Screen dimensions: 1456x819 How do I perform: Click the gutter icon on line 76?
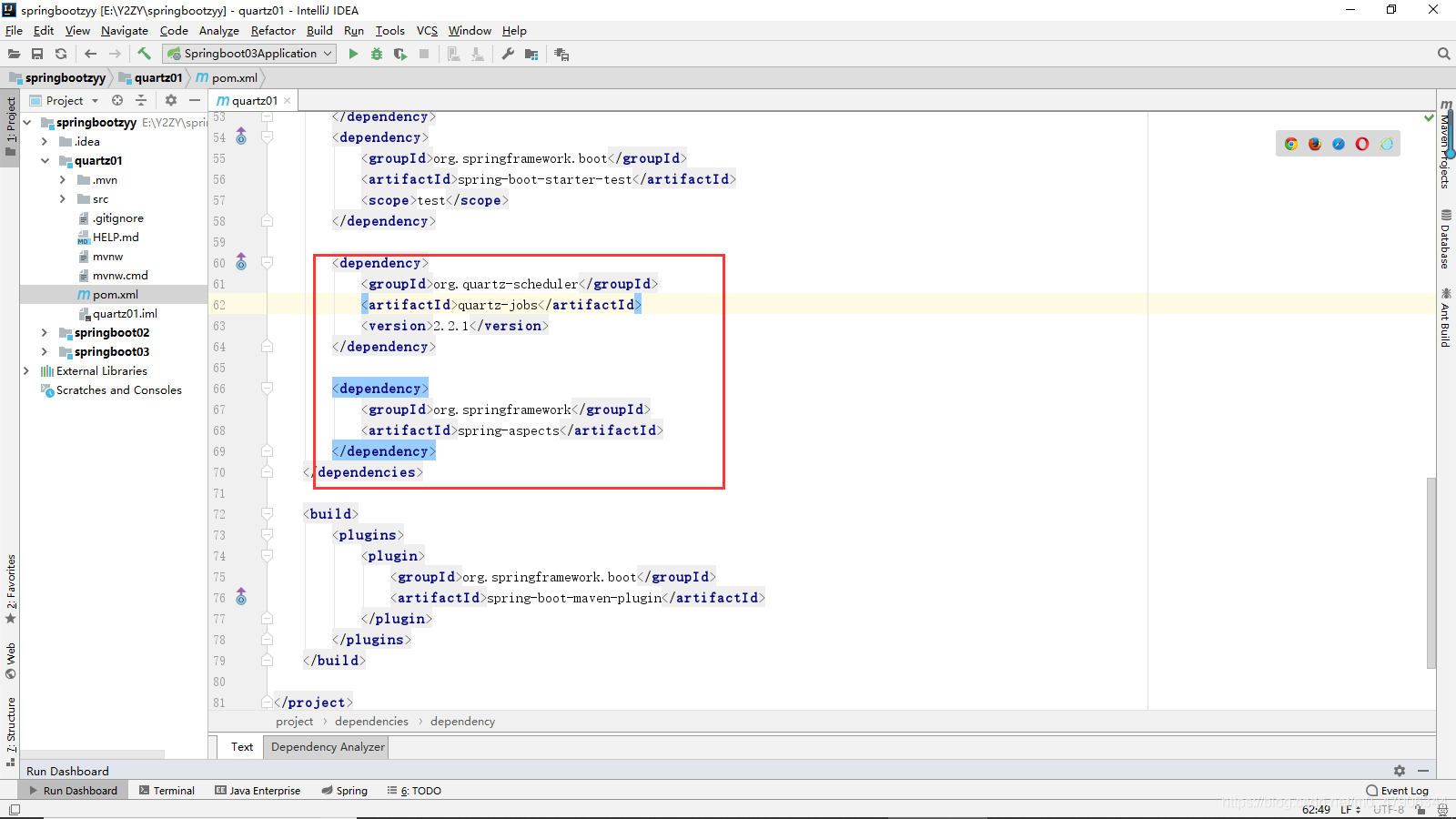[x=241, y=597]
